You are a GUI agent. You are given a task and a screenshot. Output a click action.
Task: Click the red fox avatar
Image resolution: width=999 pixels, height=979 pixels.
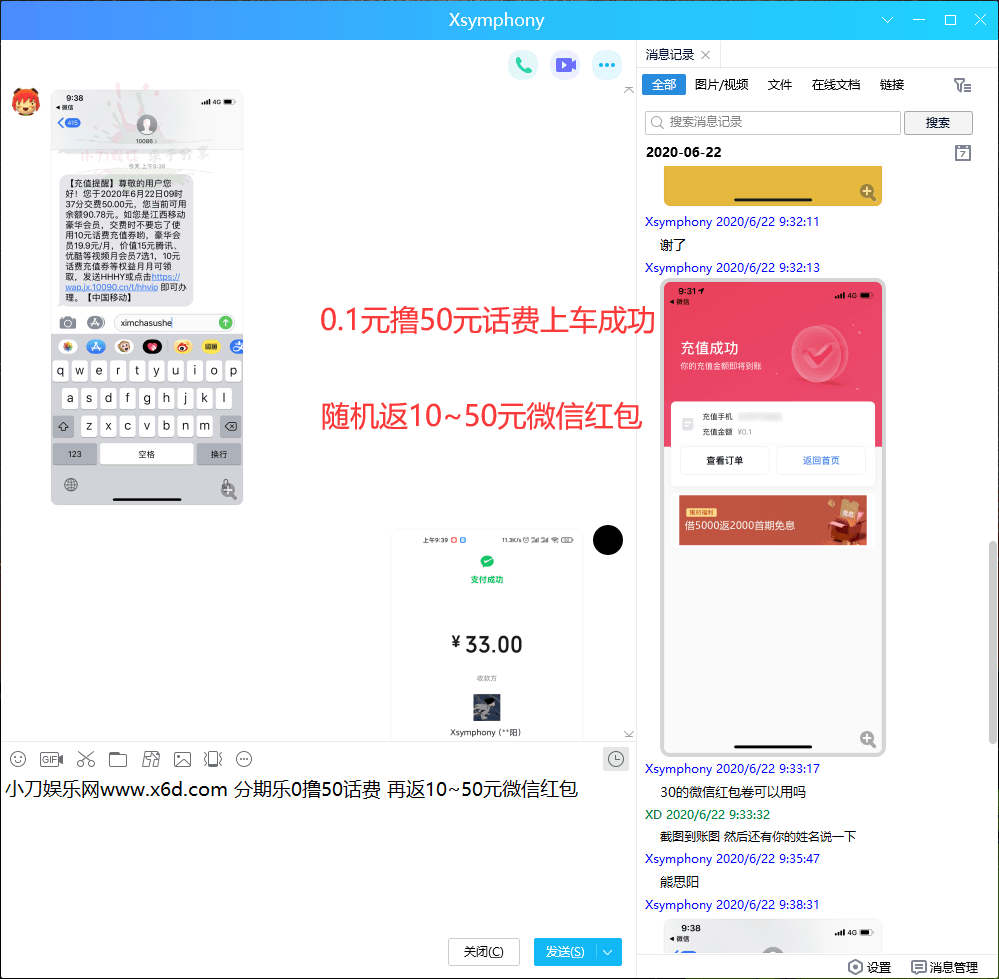pyautogui.click(x=25, y=102)
